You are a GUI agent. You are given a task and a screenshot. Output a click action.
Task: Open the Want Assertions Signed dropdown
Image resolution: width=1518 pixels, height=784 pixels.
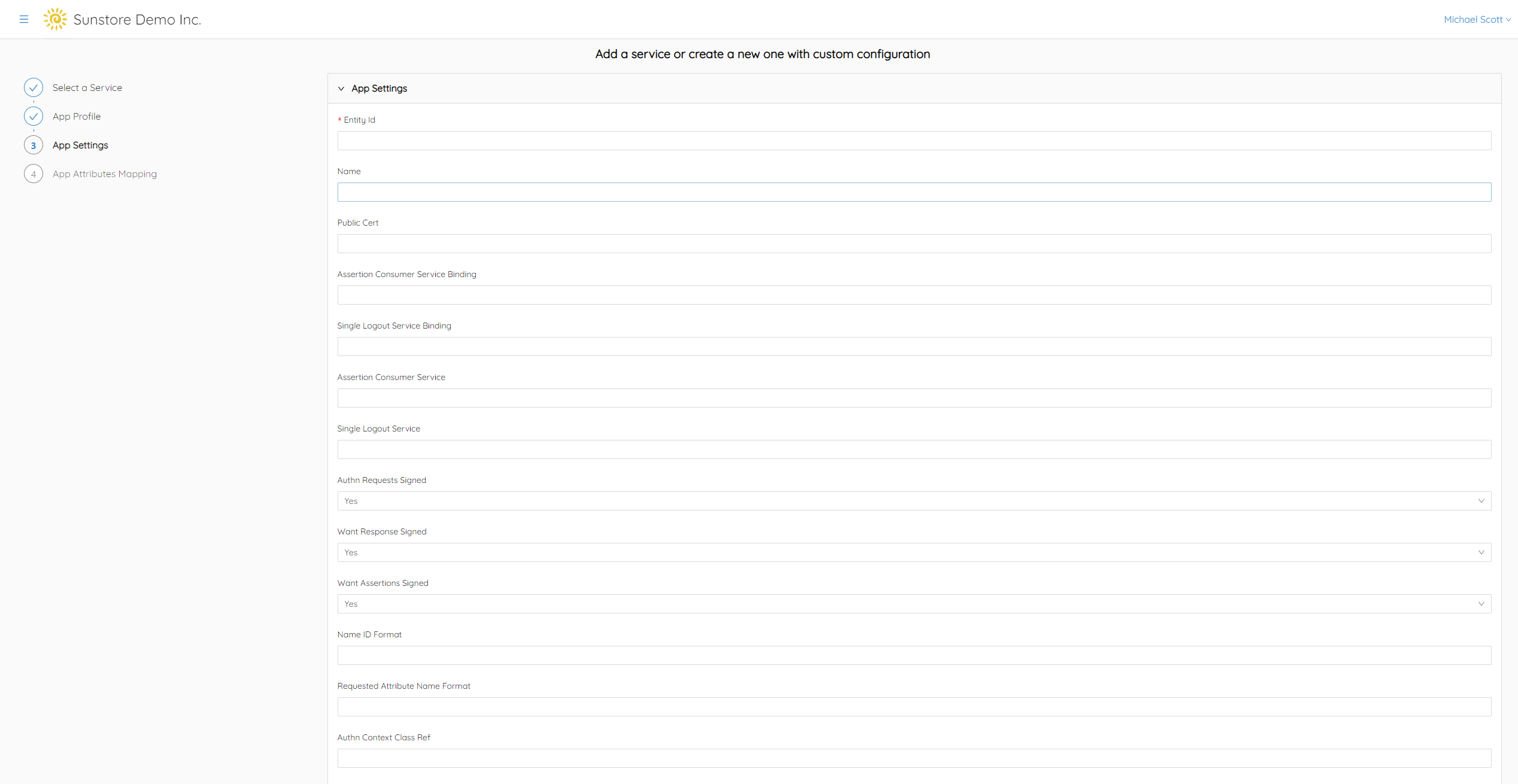914,604
